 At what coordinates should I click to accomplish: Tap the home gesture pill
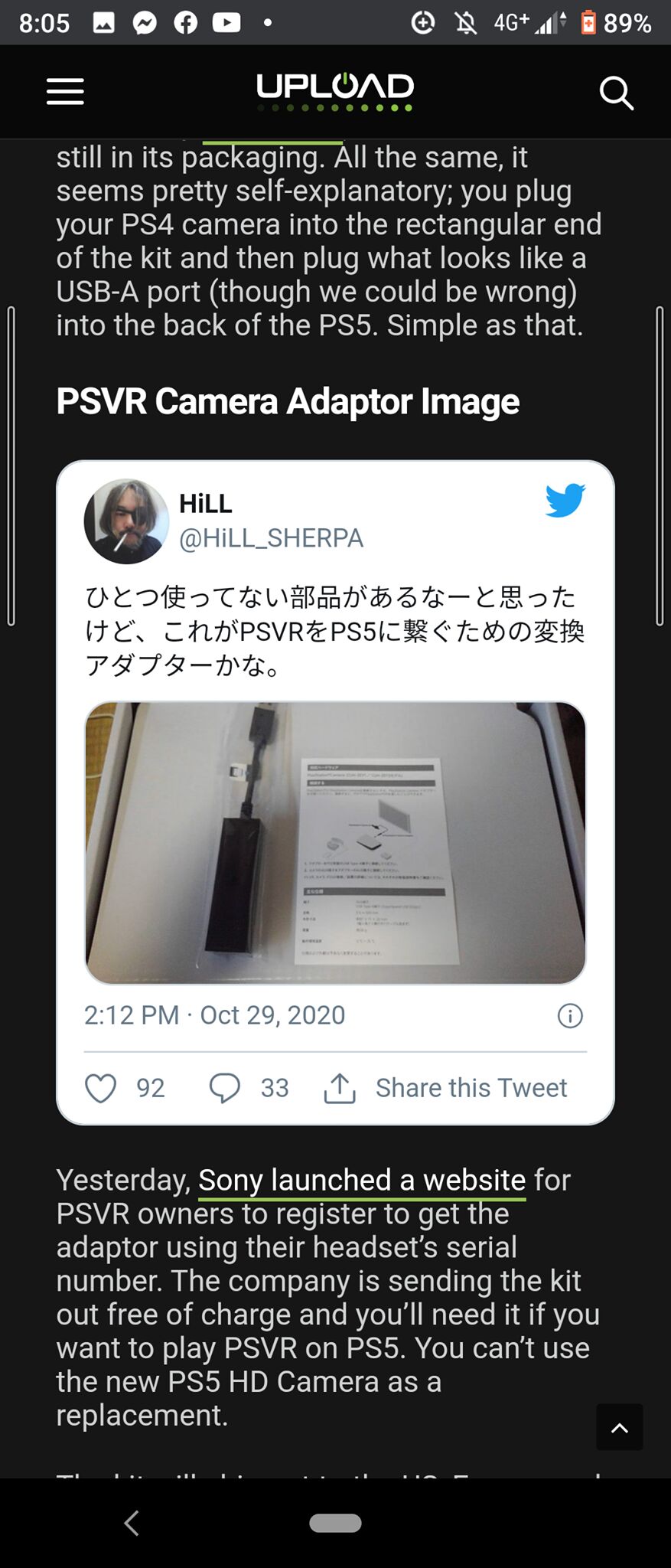coord(335,1523)
